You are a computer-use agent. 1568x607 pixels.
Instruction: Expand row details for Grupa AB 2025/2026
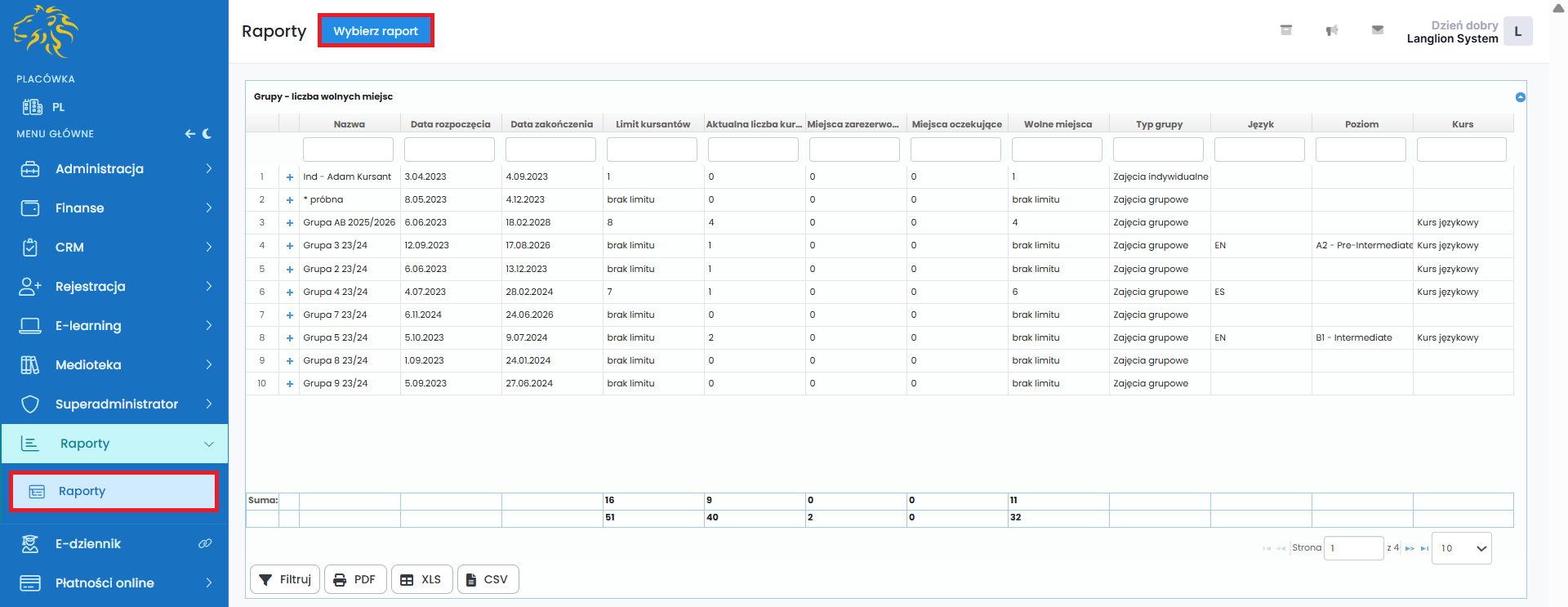pyautogui.click(x=289, y=223)
